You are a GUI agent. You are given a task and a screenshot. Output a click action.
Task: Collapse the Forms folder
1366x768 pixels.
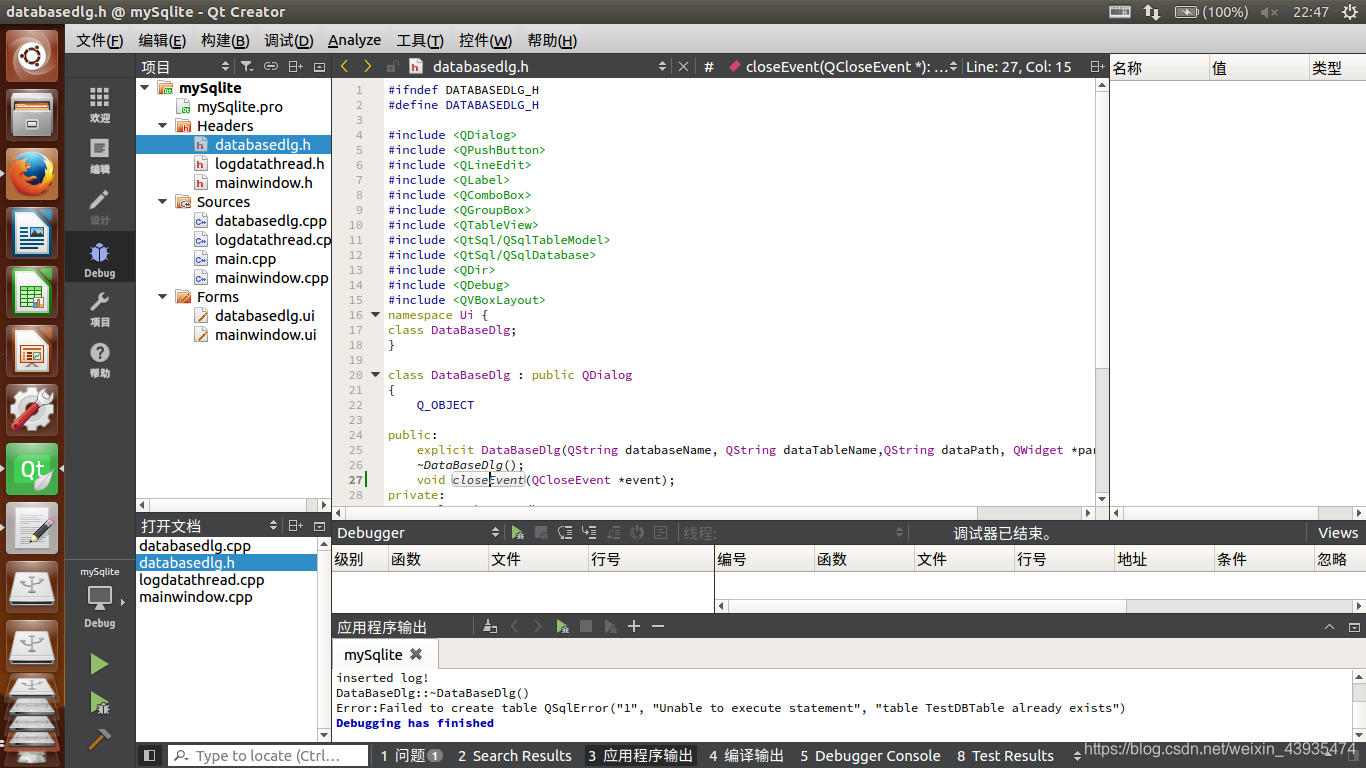click(x=163, y=297)
